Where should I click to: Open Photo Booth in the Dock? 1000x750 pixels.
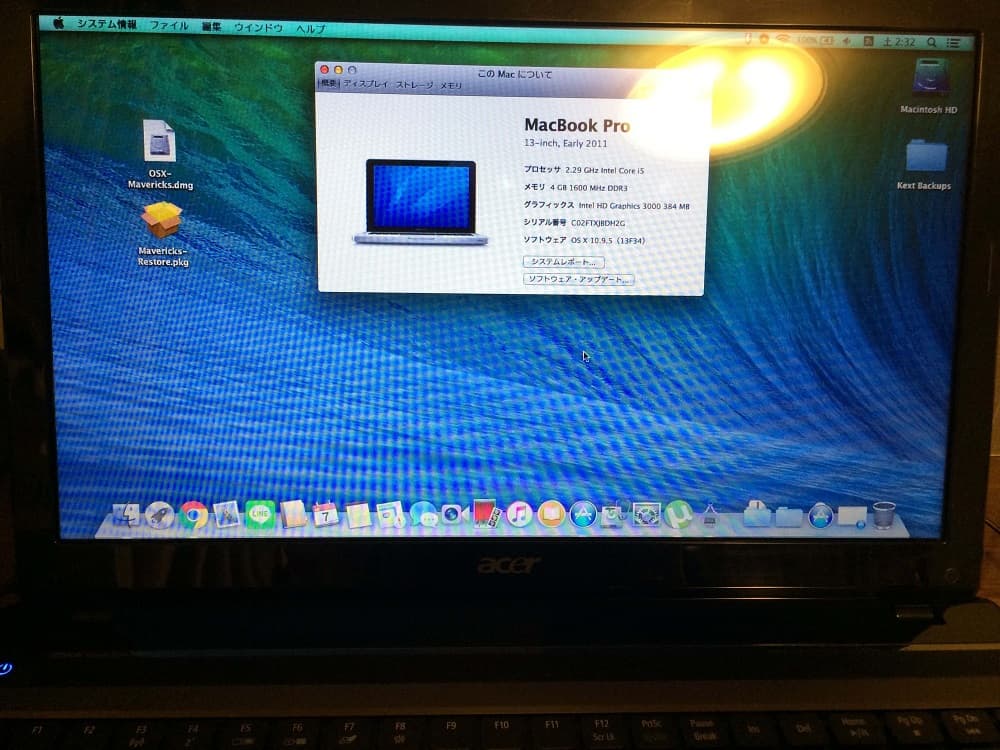pos(487,514)
